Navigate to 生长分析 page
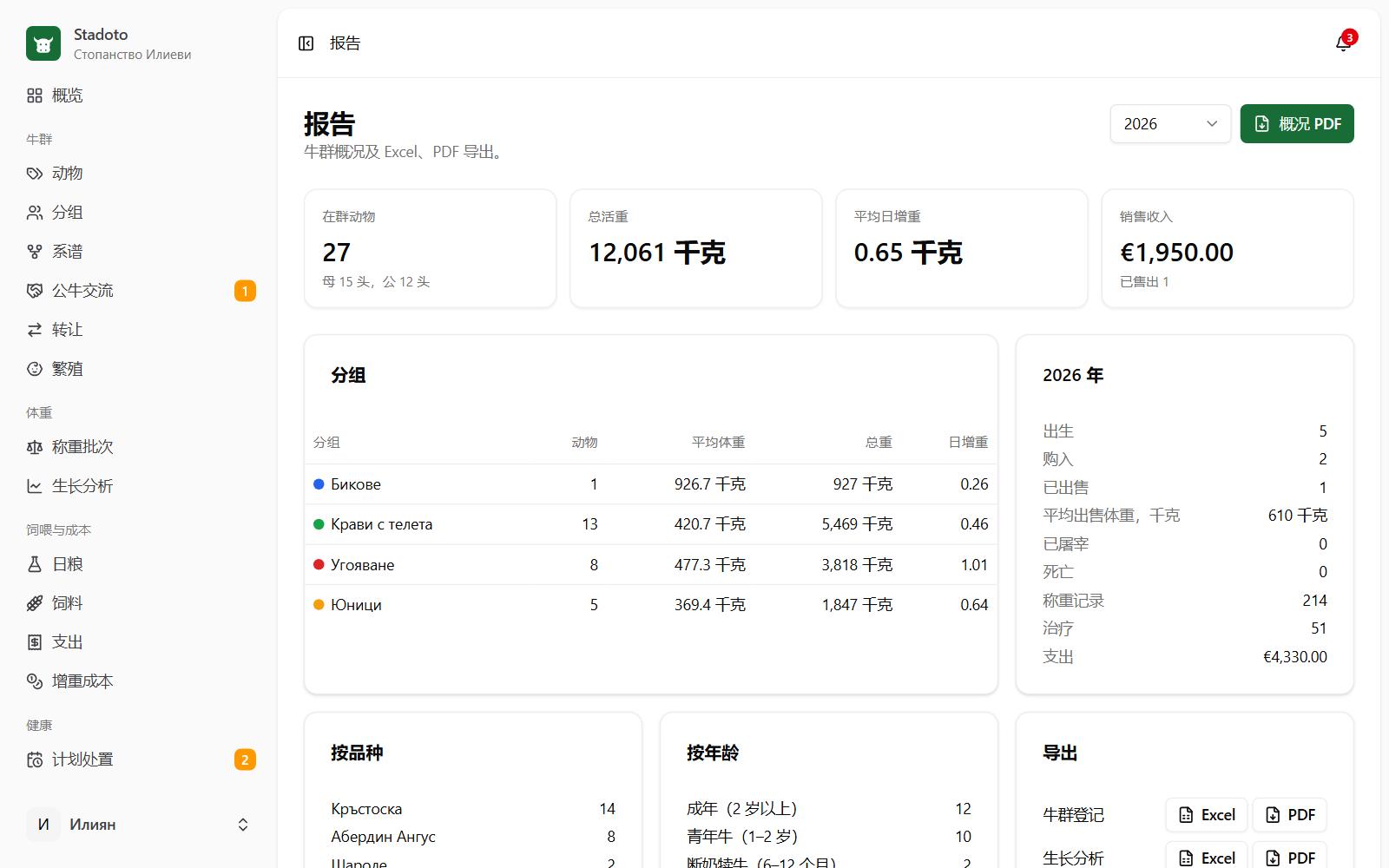The height and width of the screenshot is (868, 1389). [x=139, y=486]
